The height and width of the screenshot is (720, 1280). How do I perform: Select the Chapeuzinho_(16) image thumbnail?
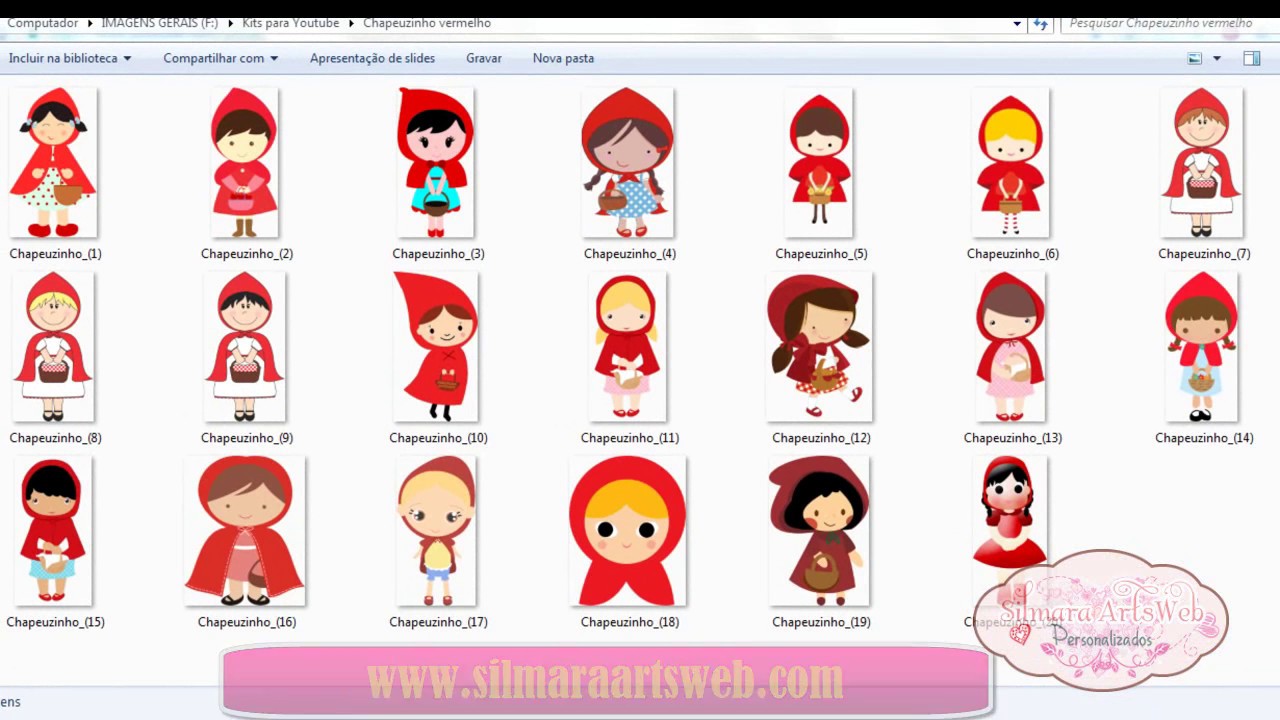click(245, 531)
